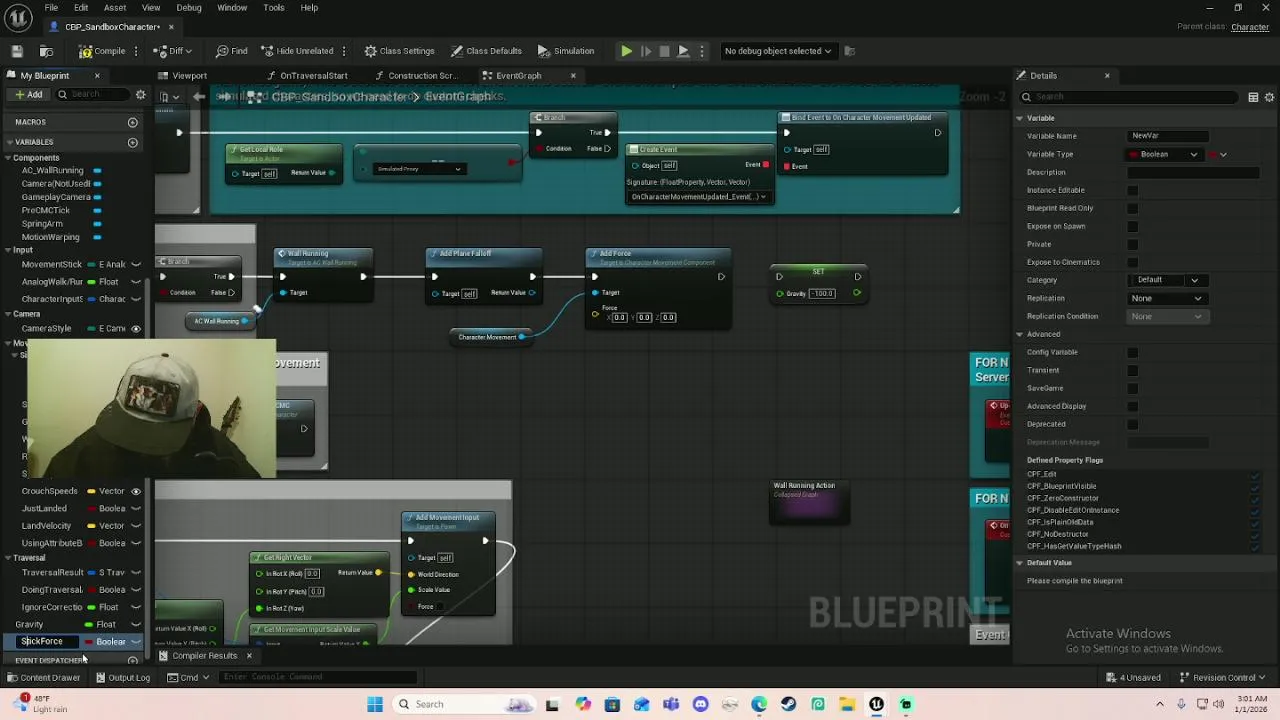Open play mode options dots
The image size is (1280, 720).
pos(701,51)
